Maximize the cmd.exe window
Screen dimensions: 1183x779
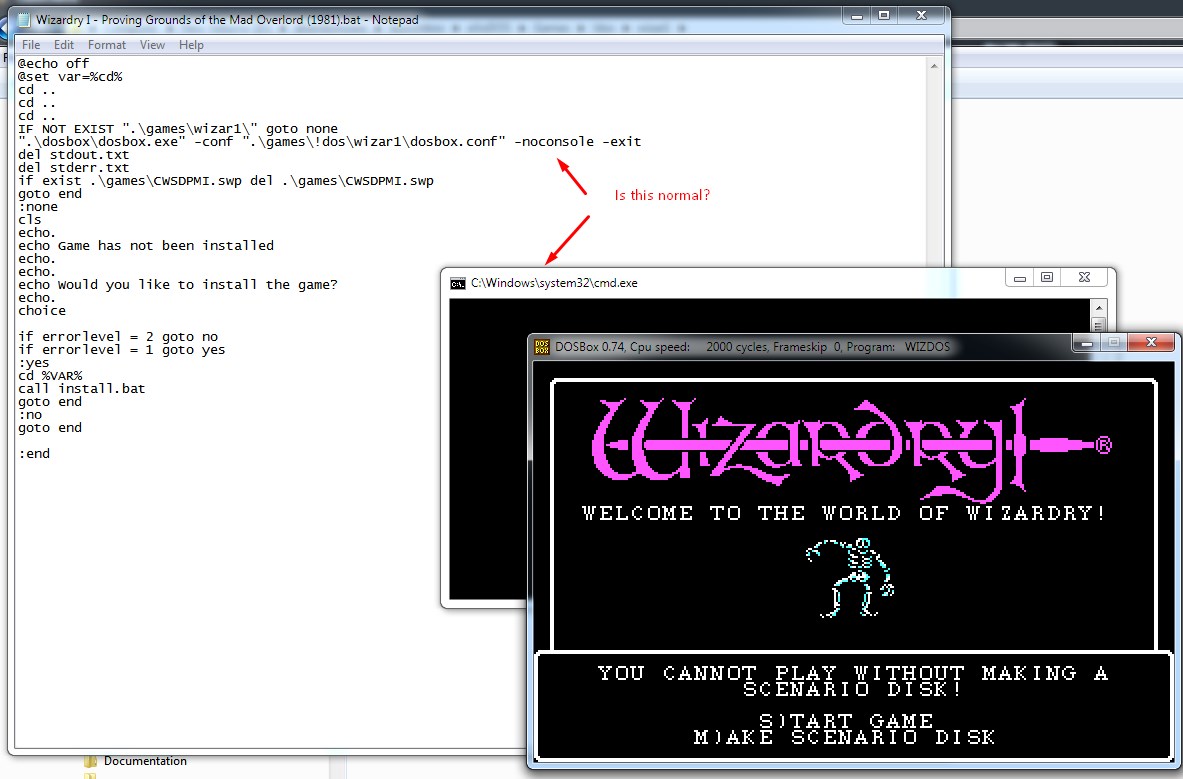[1046, 278]
